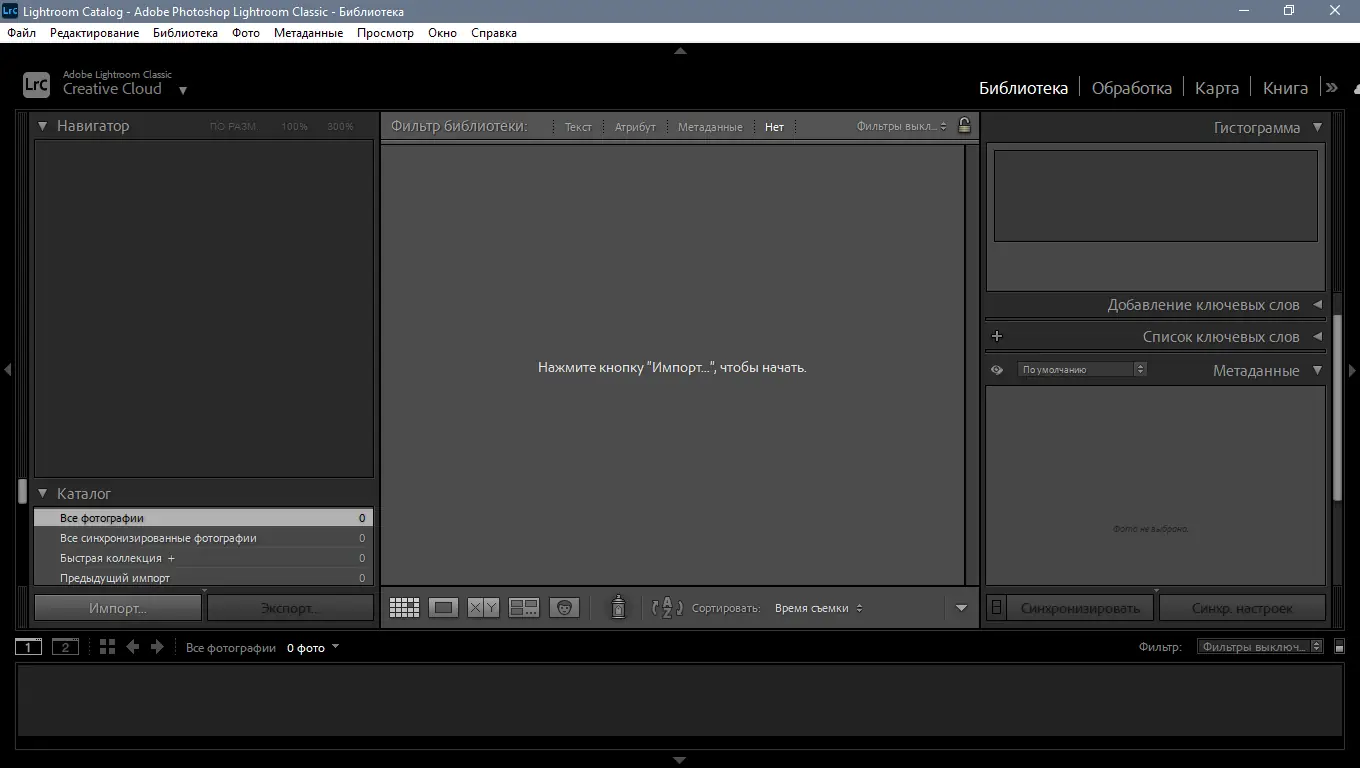Expand the Добавление ключевых слов panel

point(1317,305)
